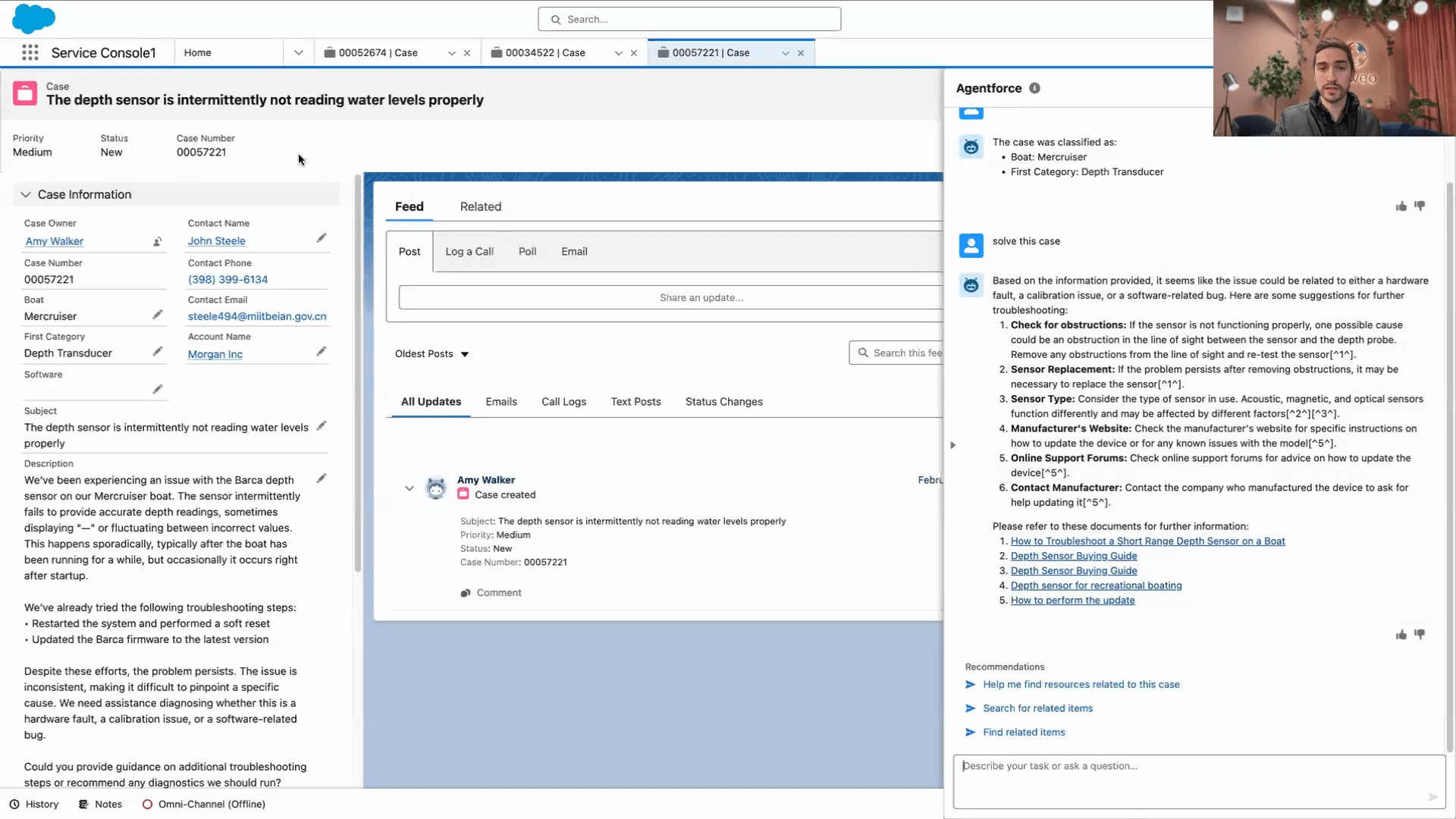This screenshot has width=1456, height=819.
Task: Close the 00057221 Case tab
Action: pos(801,53)
